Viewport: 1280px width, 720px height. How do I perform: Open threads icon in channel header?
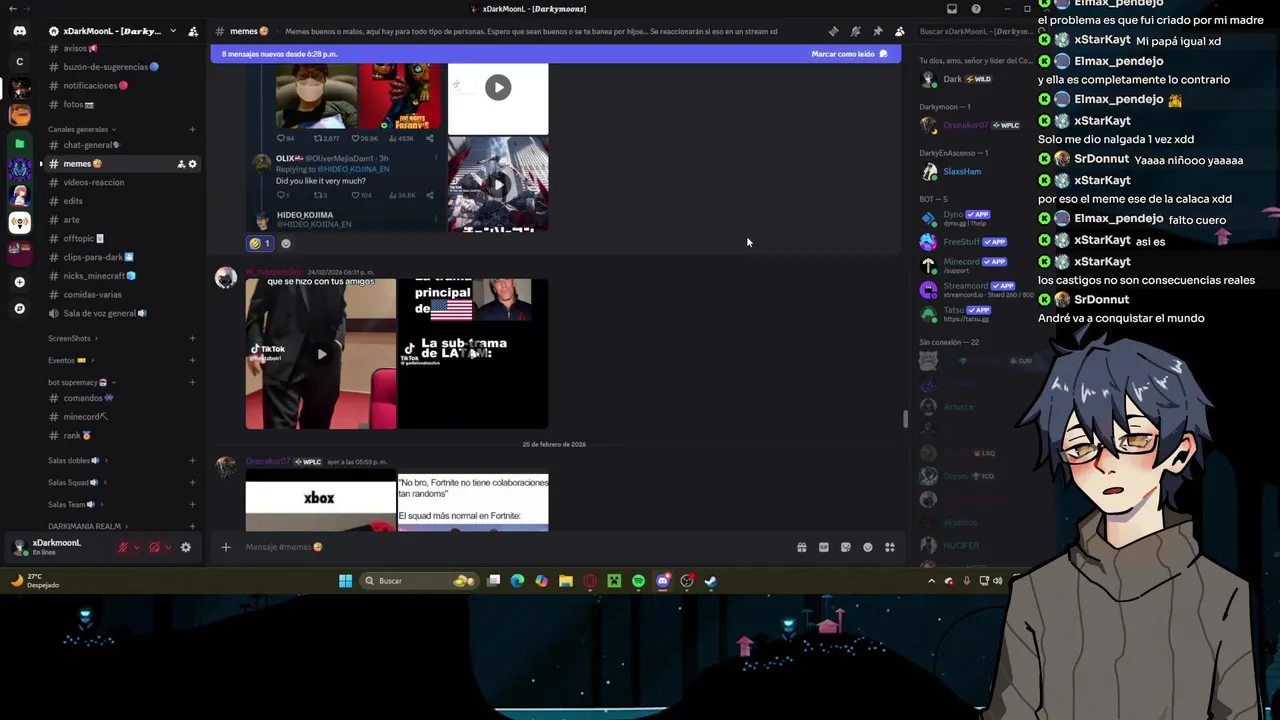click(x=833, y=31)
